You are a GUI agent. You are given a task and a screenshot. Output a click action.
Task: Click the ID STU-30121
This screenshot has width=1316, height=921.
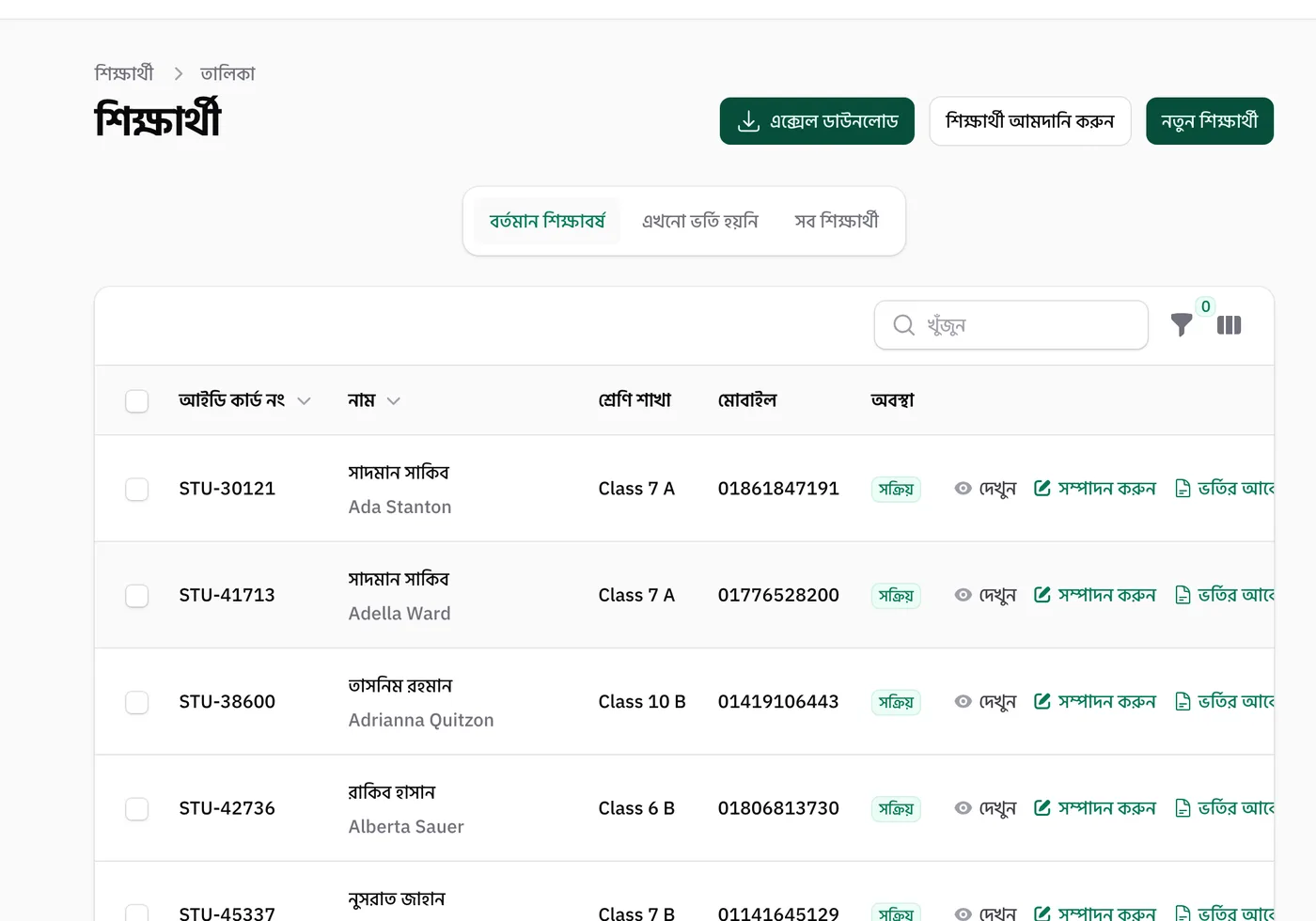point(227,489)
